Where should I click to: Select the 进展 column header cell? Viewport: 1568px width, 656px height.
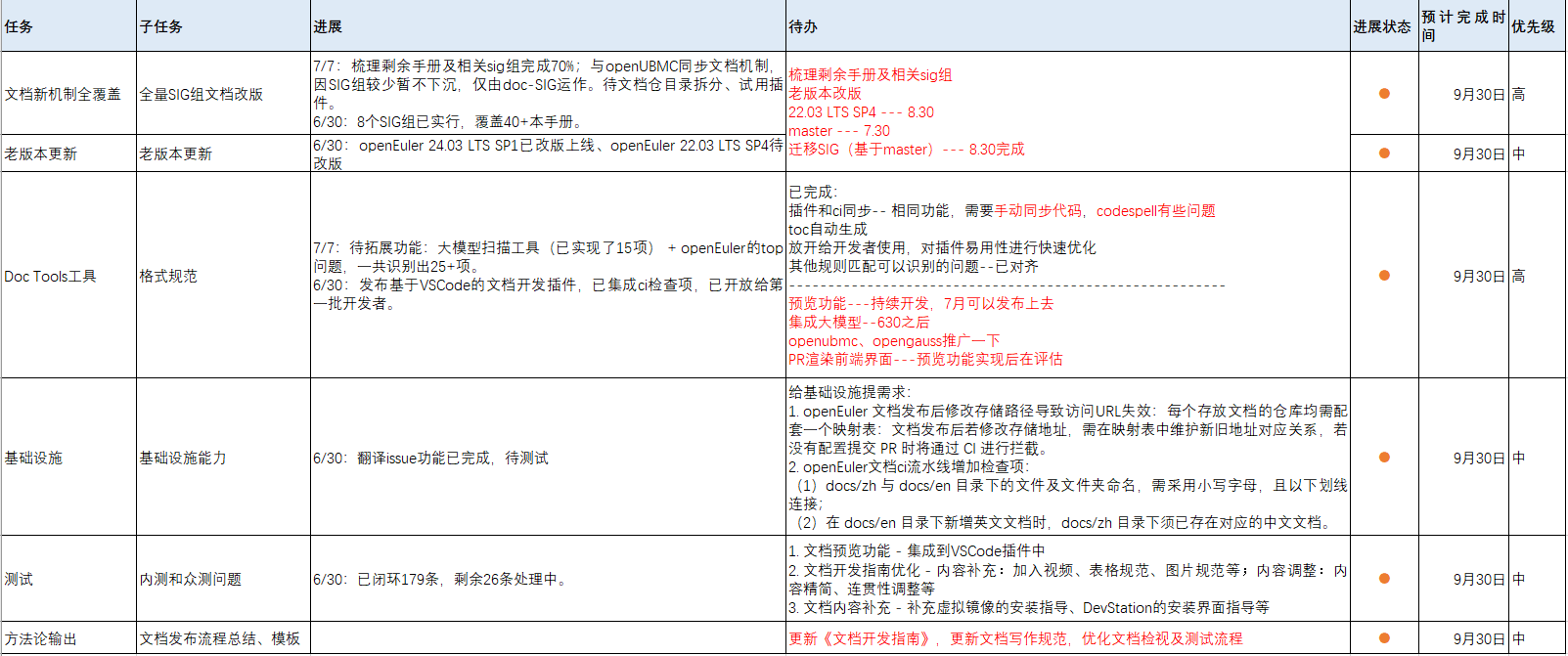pos(548,26)
